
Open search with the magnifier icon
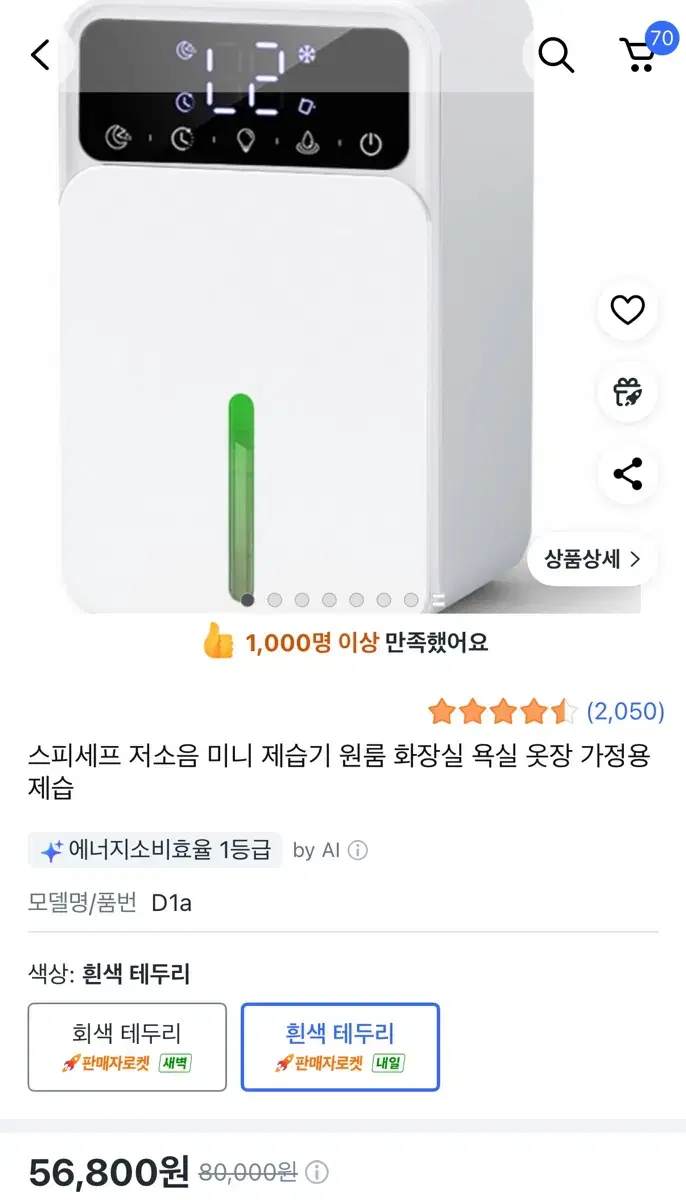tap(556, 55)
